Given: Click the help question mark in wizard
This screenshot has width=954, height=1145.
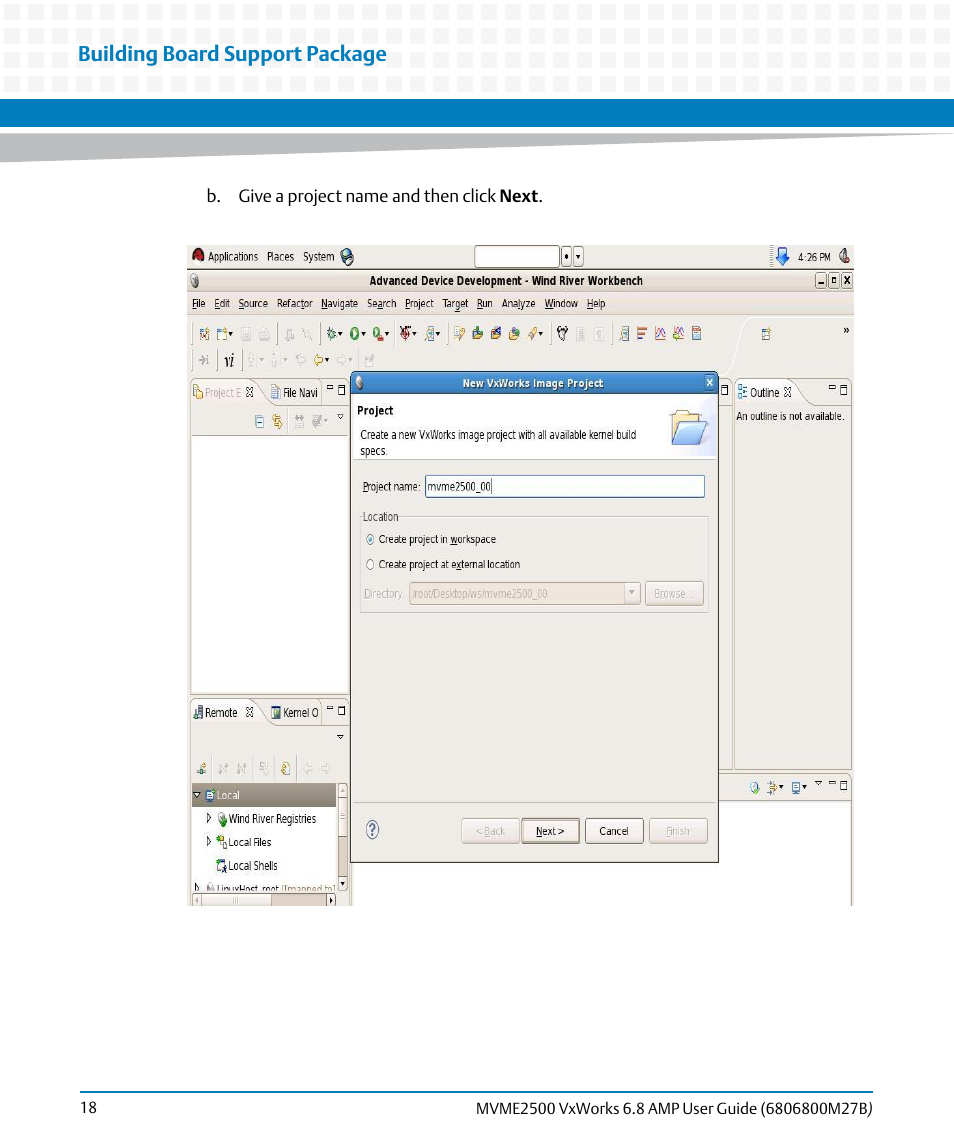Looking at the screenshot, I should 373,830.
